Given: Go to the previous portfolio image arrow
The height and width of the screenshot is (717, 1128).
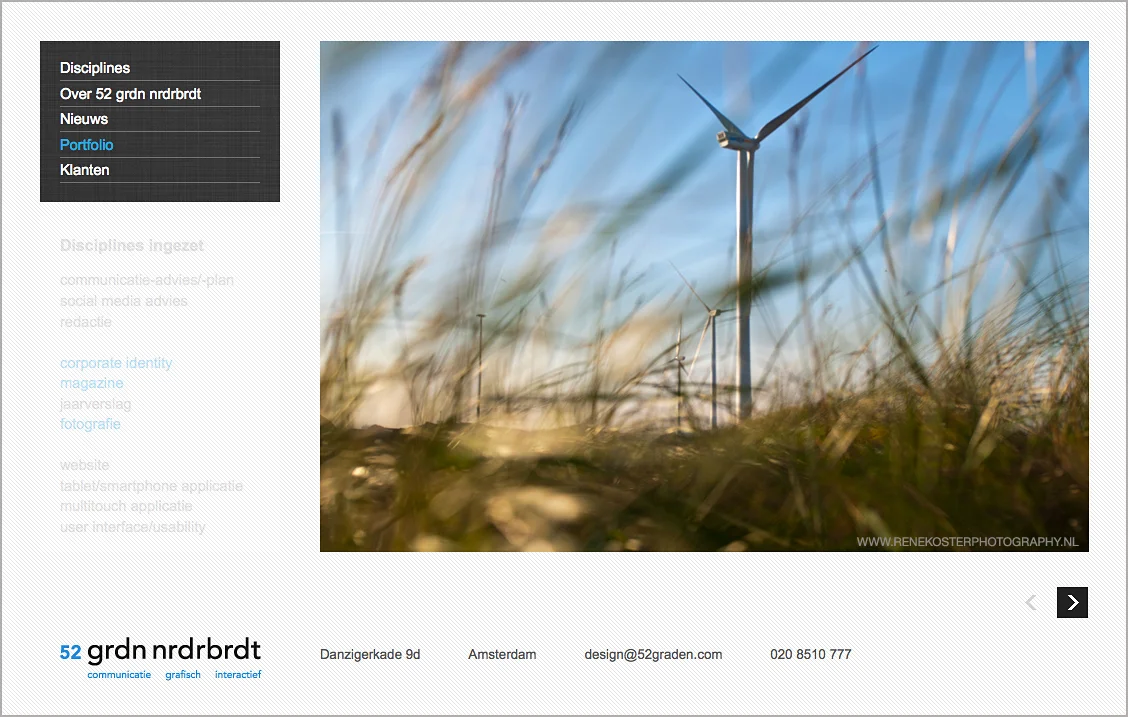Looking at the screenshot, I should [x=1031, y=603].
